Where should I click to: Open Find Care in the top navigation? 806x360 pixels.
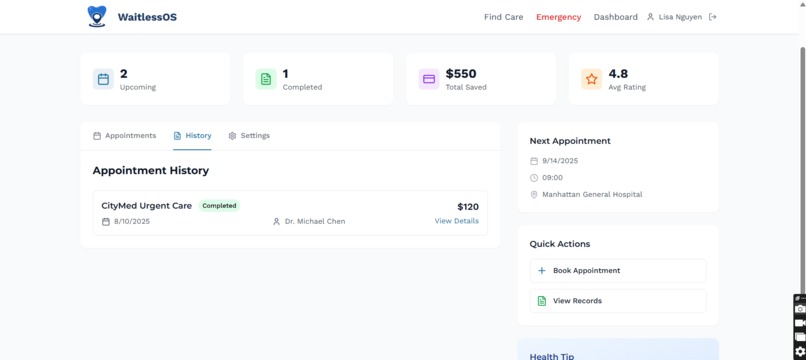pyautogui.click(x=503, y=17)
